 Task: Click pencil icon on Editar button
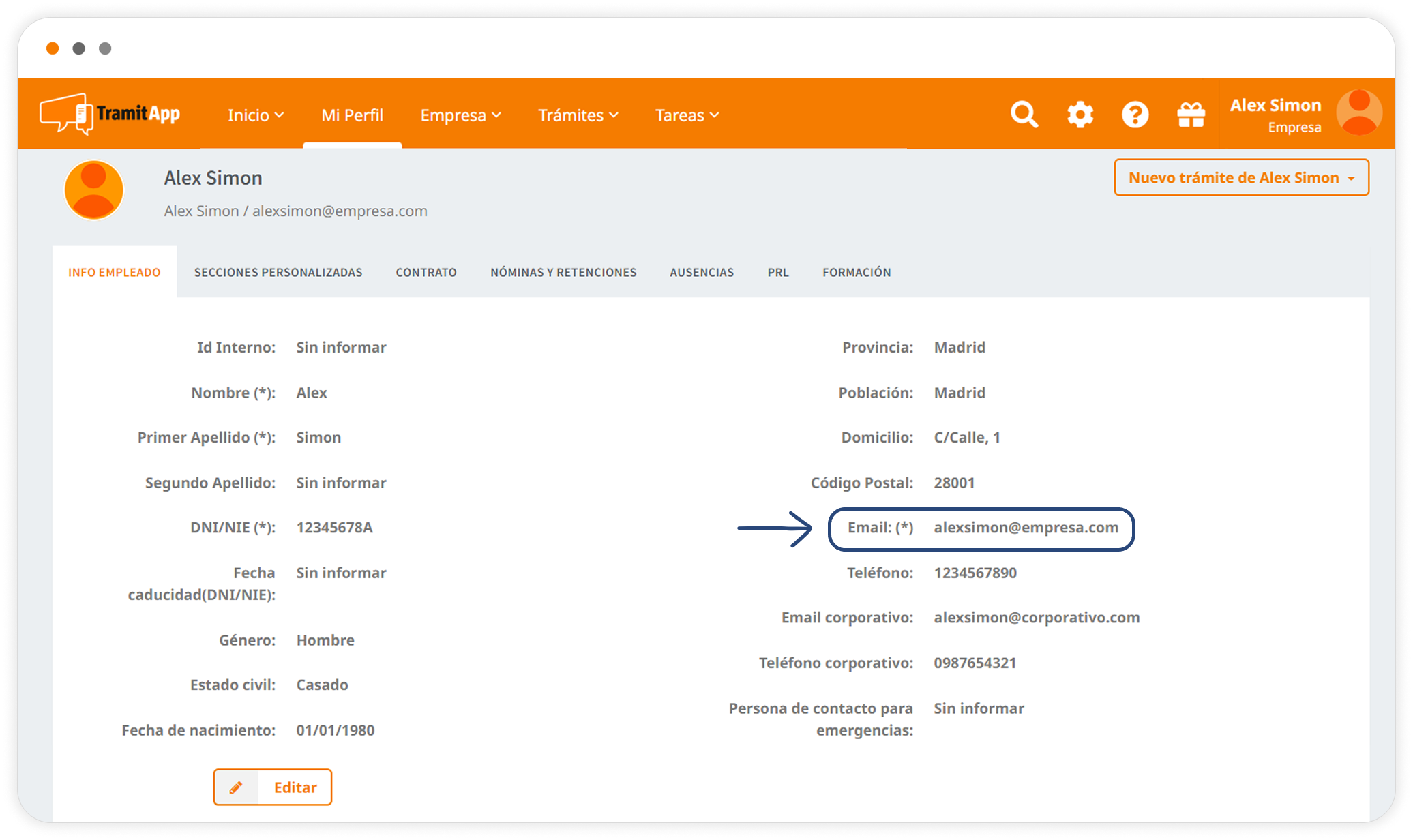tap(236, 787)
